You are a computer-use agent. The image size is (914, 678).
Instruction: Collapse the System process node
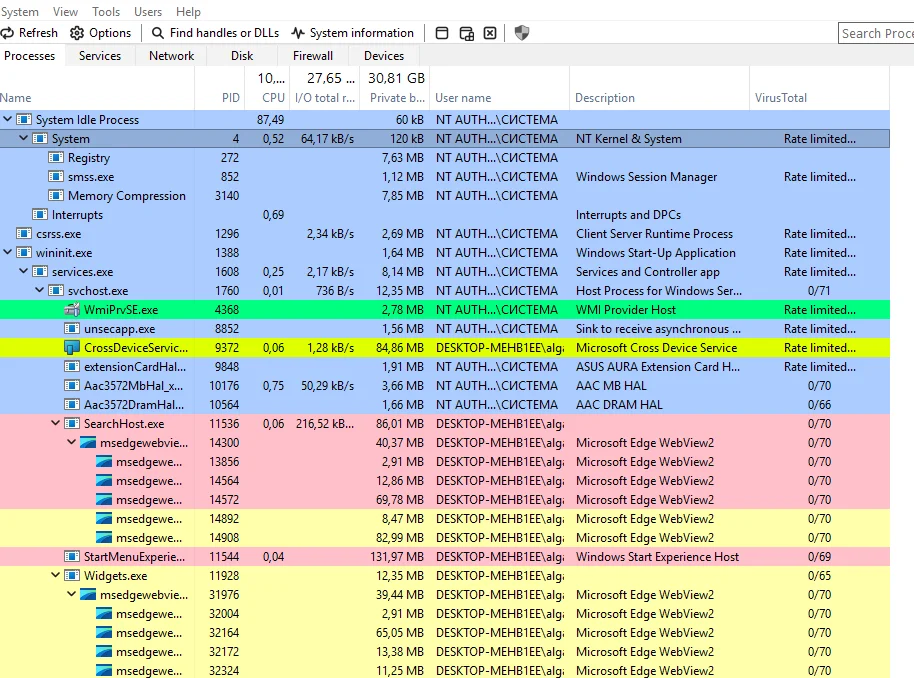pos(23,139)
